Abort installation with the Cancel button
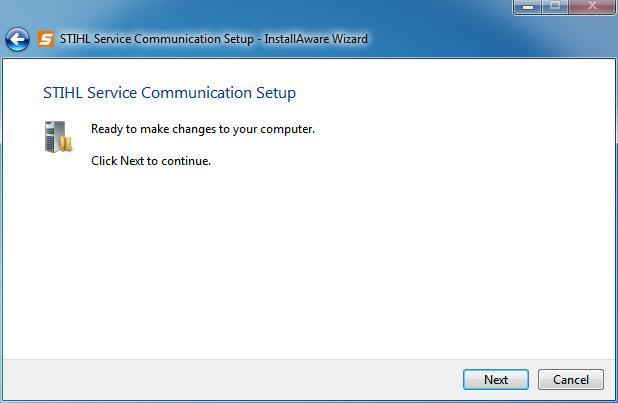Screen dimensions: 618x403 (571, 379)
